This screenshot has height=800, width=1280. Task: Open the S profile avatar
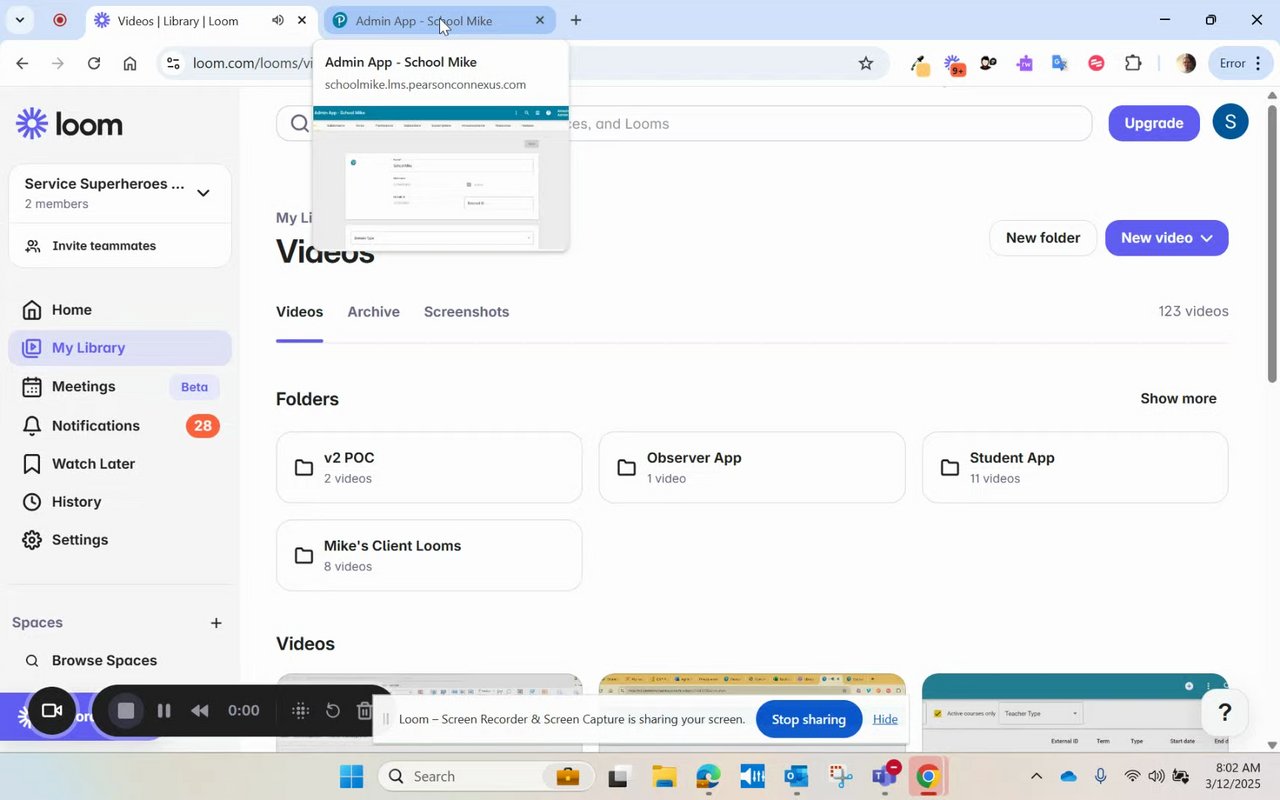(x=1230, y=122)
